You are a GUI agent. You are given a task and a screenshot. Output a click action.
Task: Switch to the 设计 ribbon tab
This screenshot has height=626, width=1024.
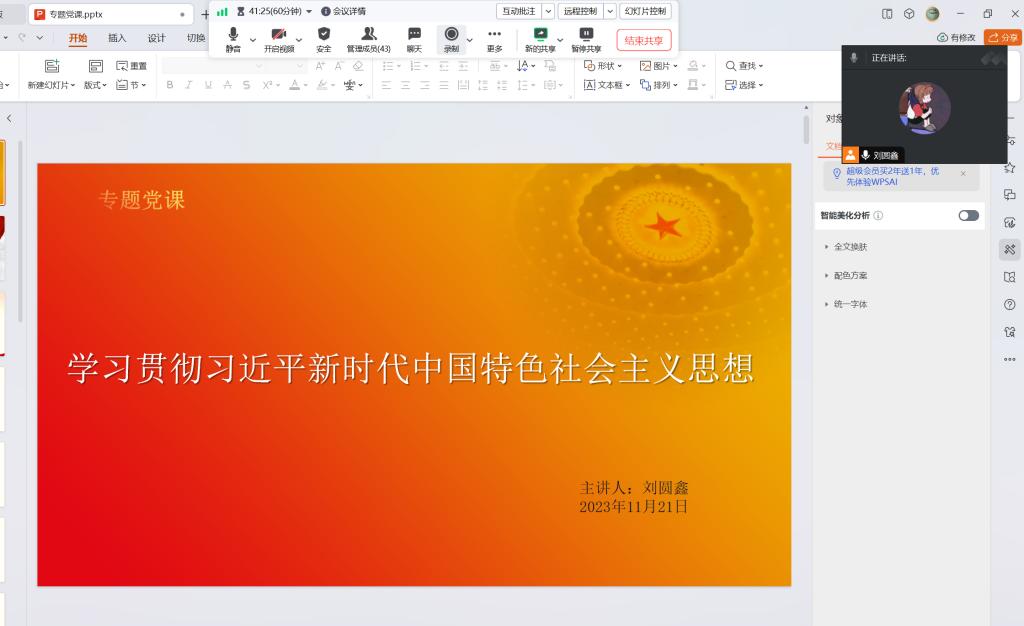click(156, 38)
